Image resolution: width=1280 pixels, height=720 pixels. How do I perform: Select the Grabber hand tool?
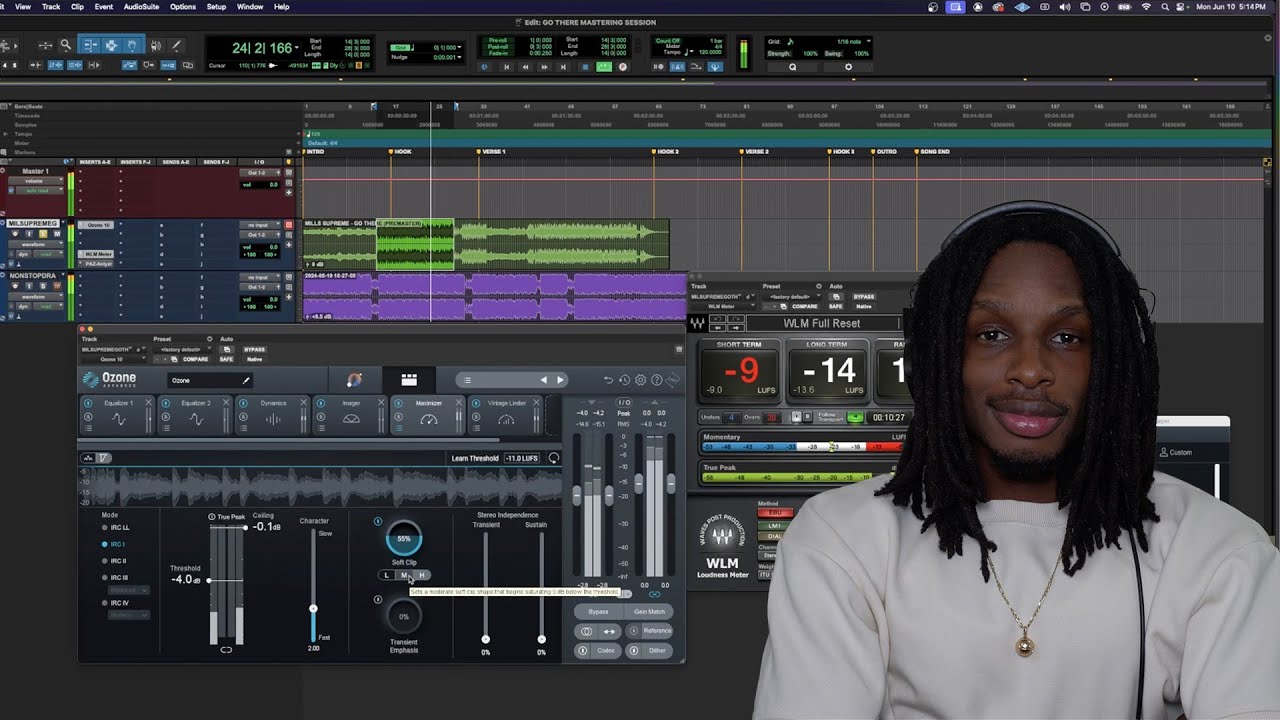[x=134, y=45]
